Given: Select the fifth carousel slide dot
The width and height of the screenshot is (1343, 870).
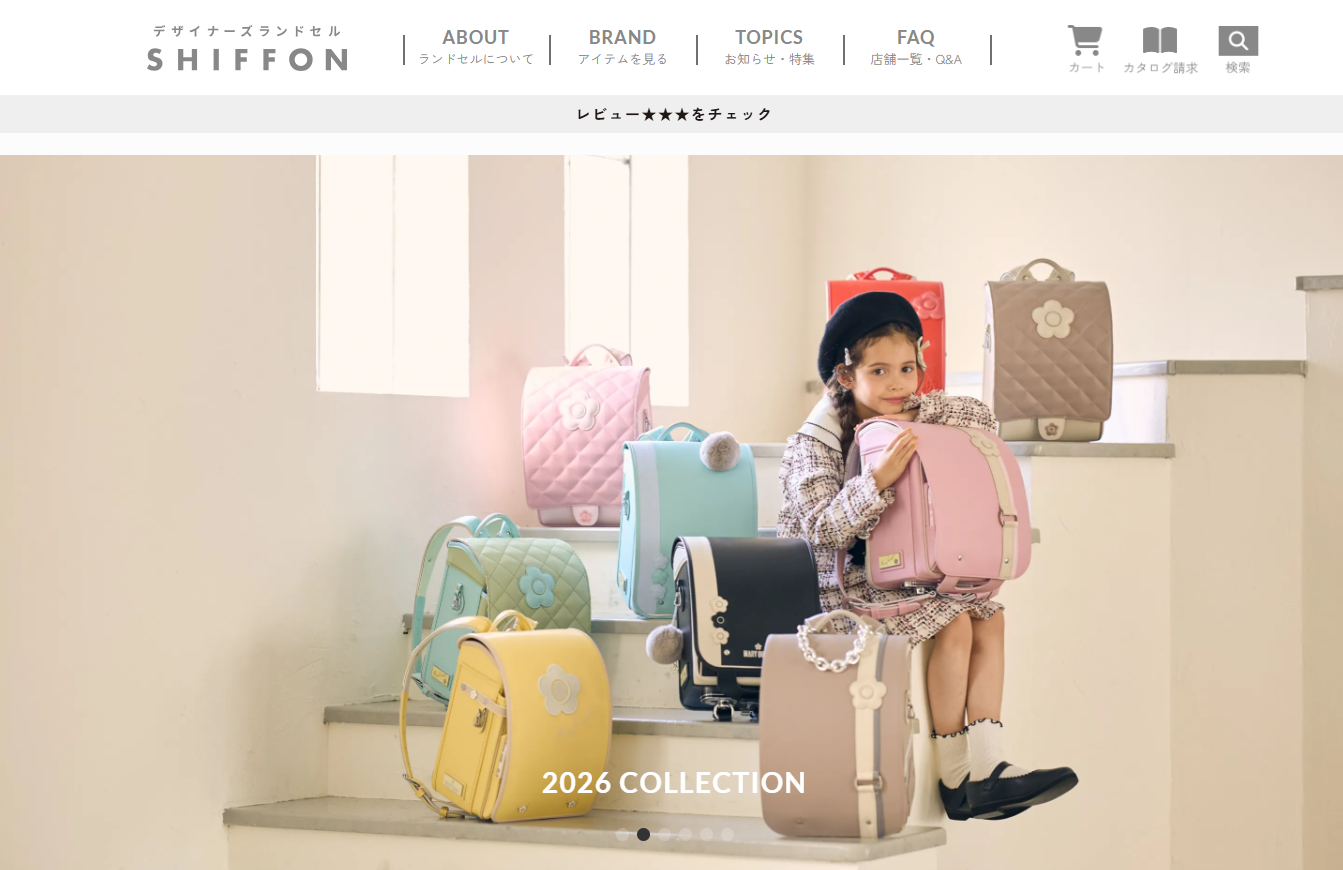Looking at the screenshot, I should tap(706, 834).
